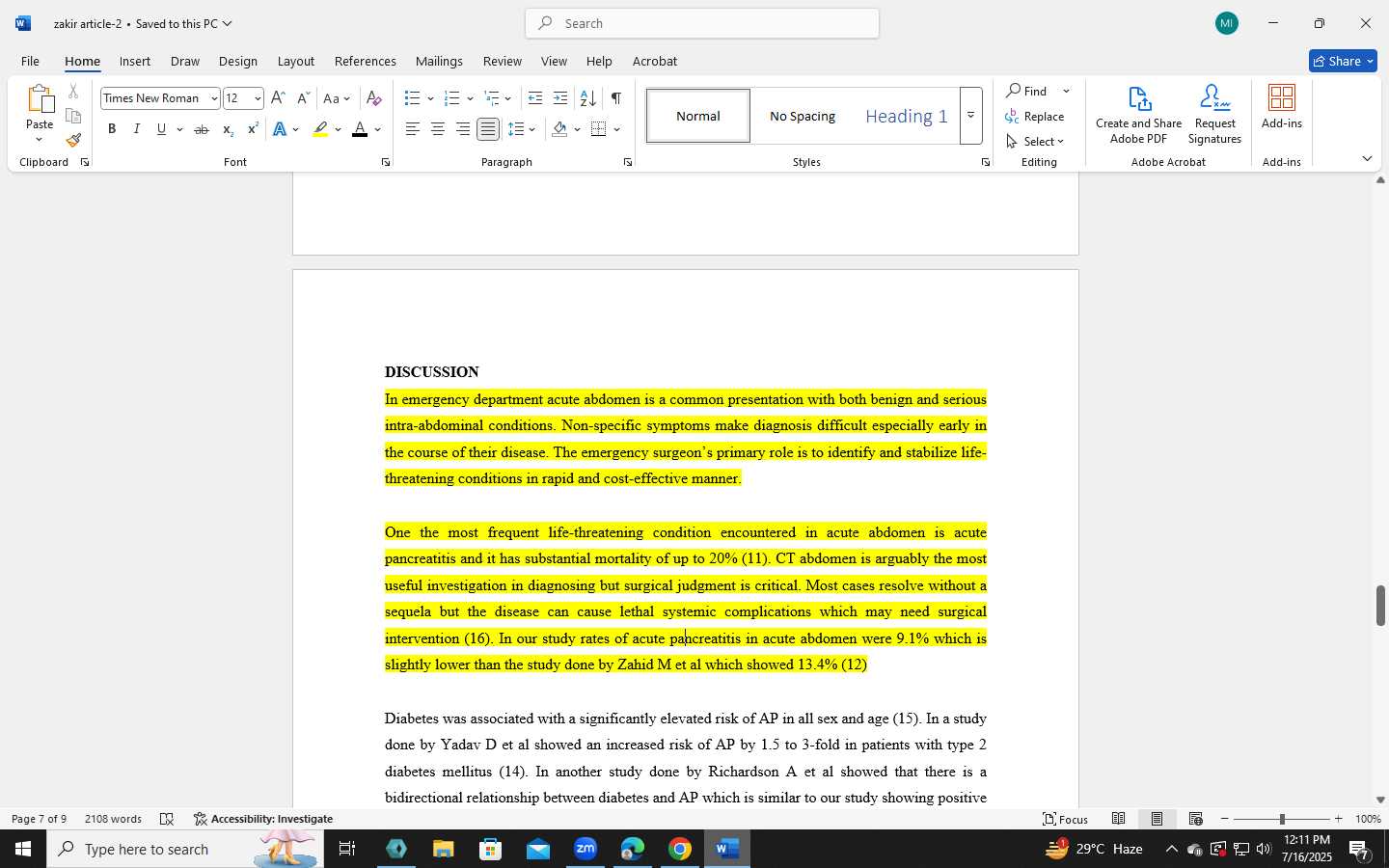Expand the Find options arrow

(x=1066, y=91)
